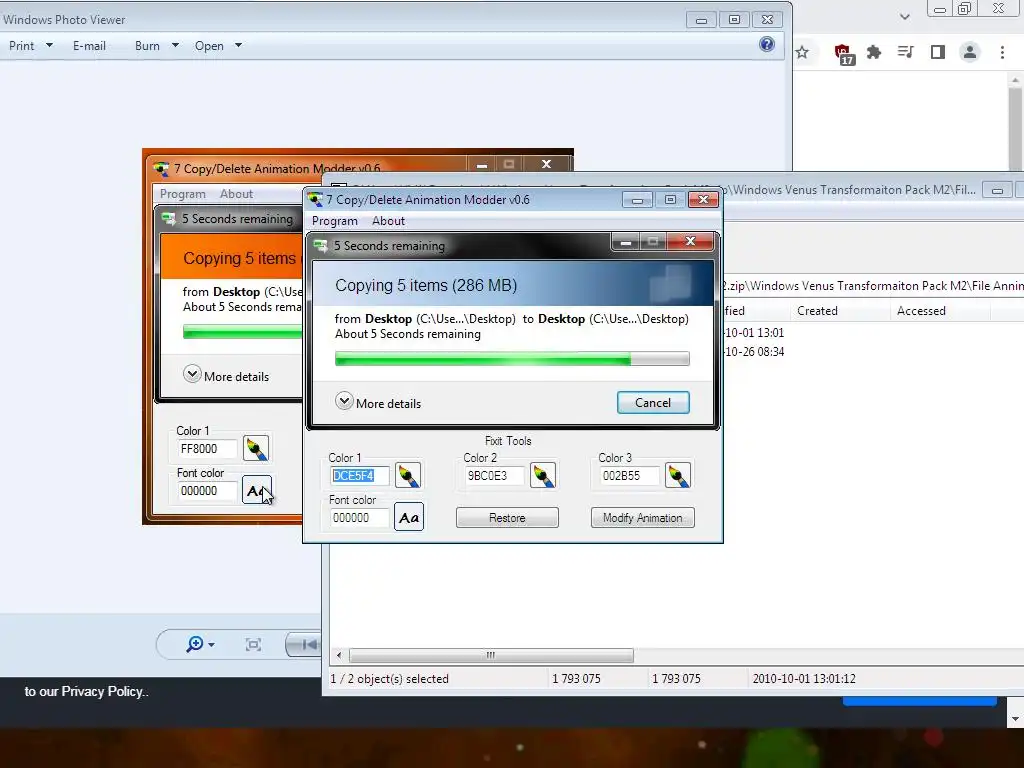Screen dimensions: 1024x768
Task: Click the browser scrollbar down arrow
Action: 1015,719
